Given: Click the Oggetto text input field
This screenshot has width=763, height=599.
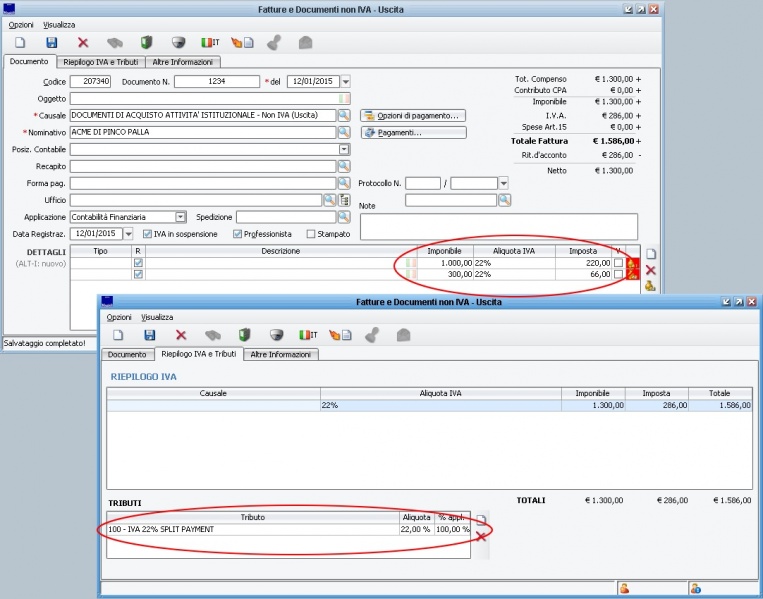Looking at the screenshot, I should pos(205,99).
